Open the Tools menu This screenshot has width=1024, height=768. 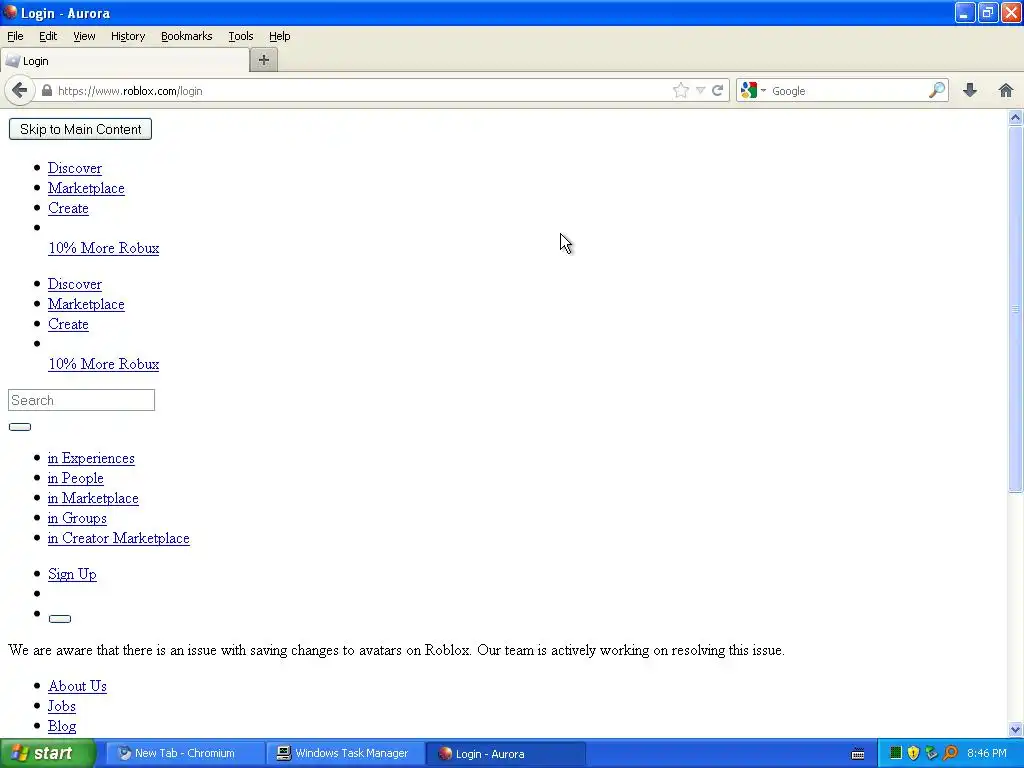click(x=241, y=36)
